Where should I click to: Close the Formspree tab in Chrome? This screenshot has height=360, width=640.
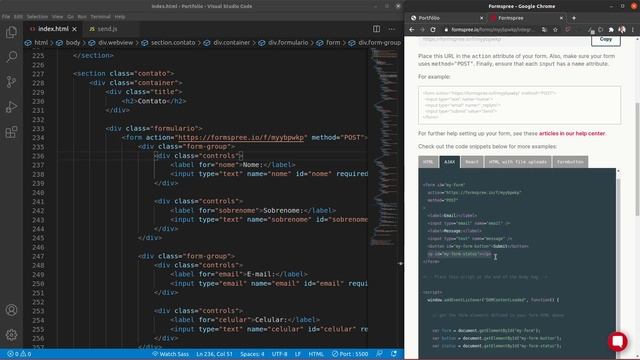click(x=561, y=18)
